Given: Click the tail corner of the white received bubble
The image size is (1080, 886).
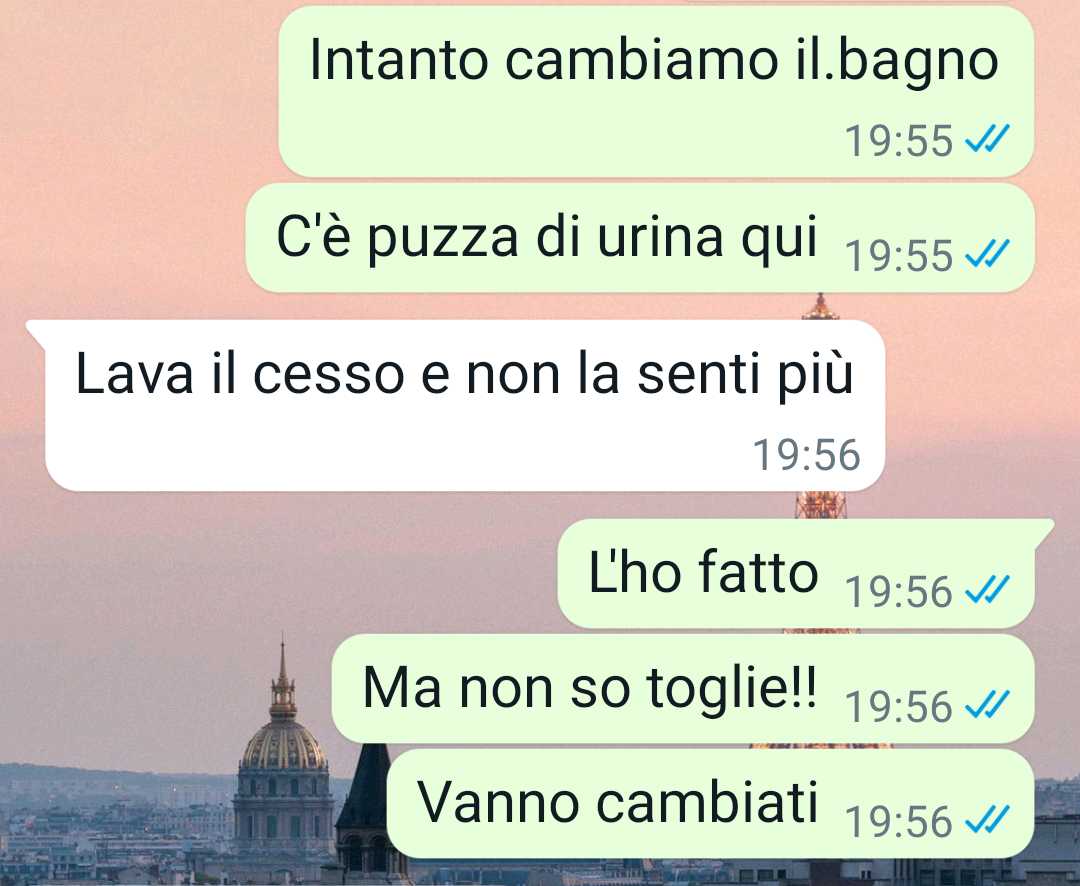Looking at the screenshot, I should [36, 330].
